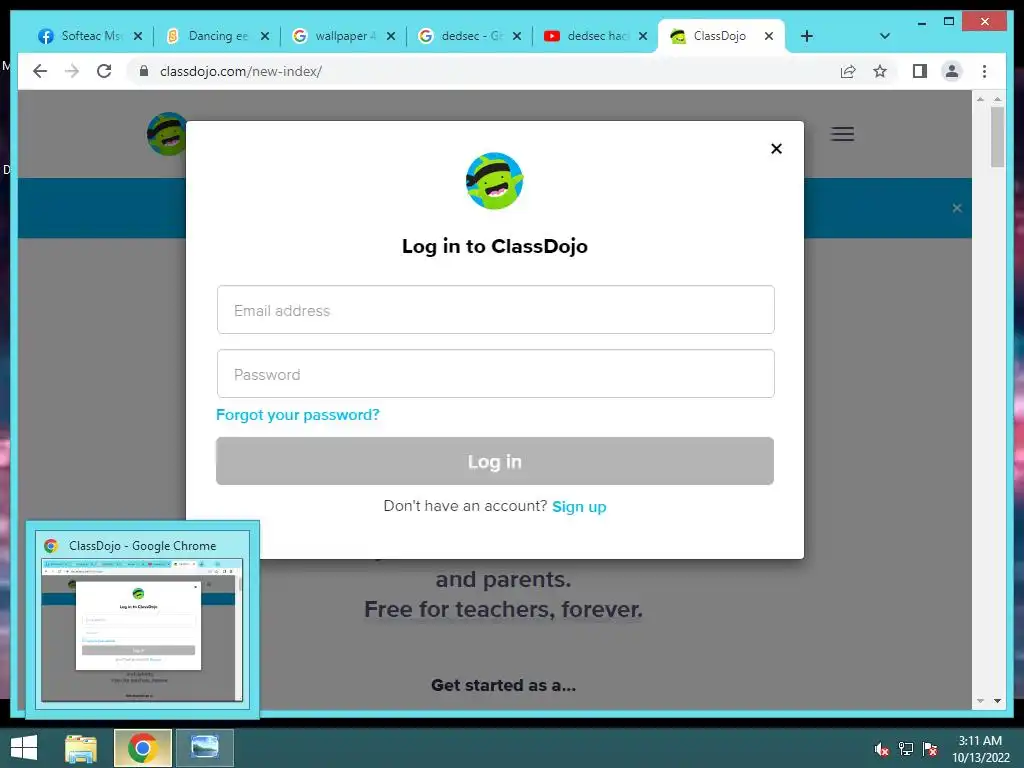This screenshot has width=1024, height=768.
Task: Click the ClassDojo monster logo in dialog
Action: [x=494, y=181]
